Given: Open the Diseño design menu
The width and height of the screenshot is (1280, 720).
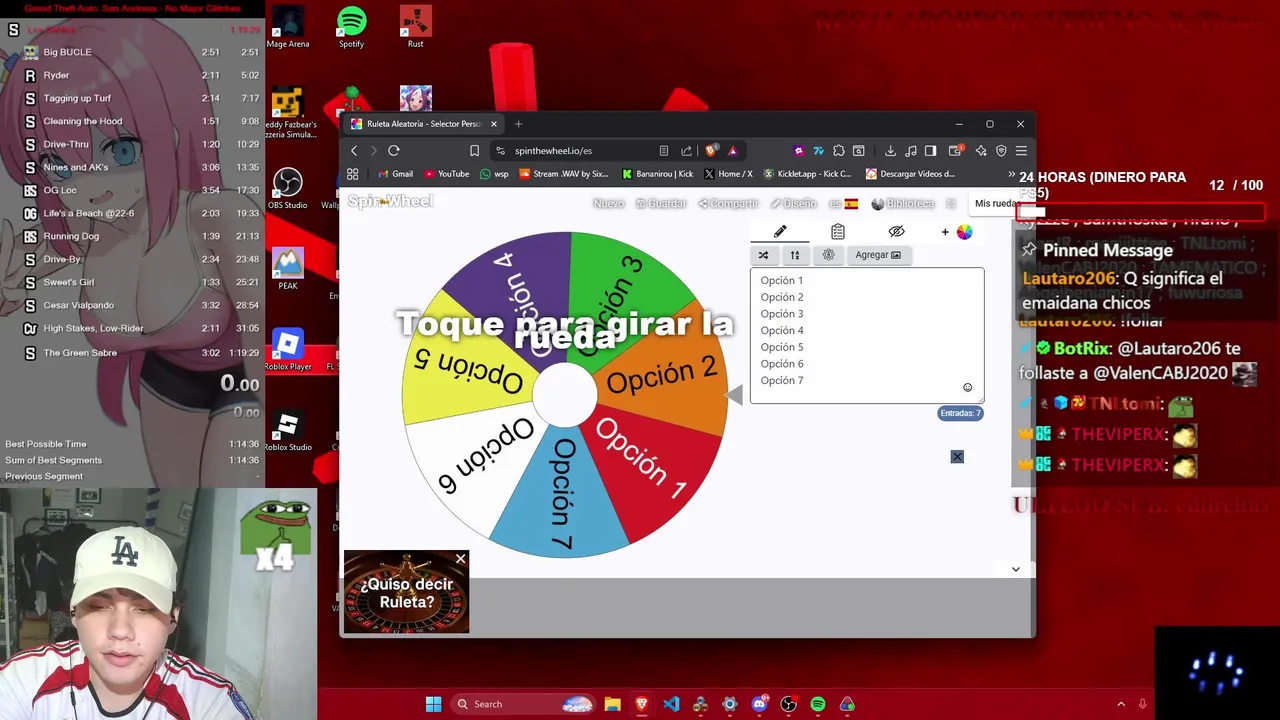Looking at the screenshot, I should point(794,203).
